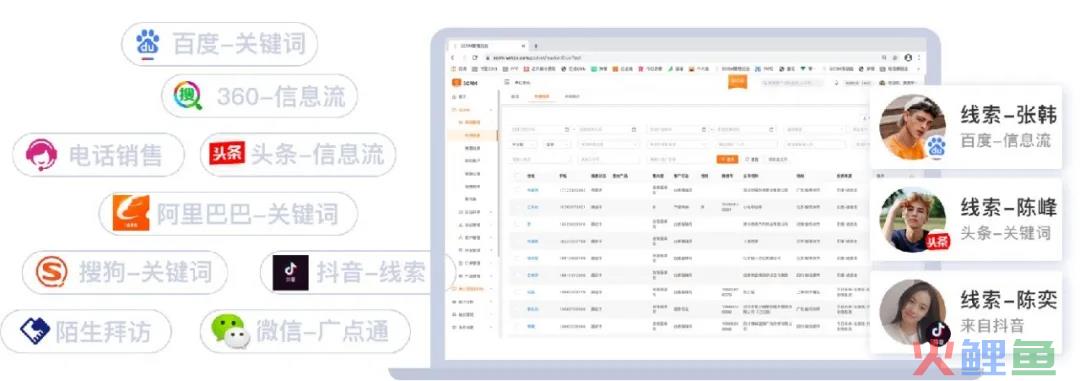Click the Baidu paw icon beside 百度–关键词
Viewport: 1080px width, 381px height.
[147, 44]
